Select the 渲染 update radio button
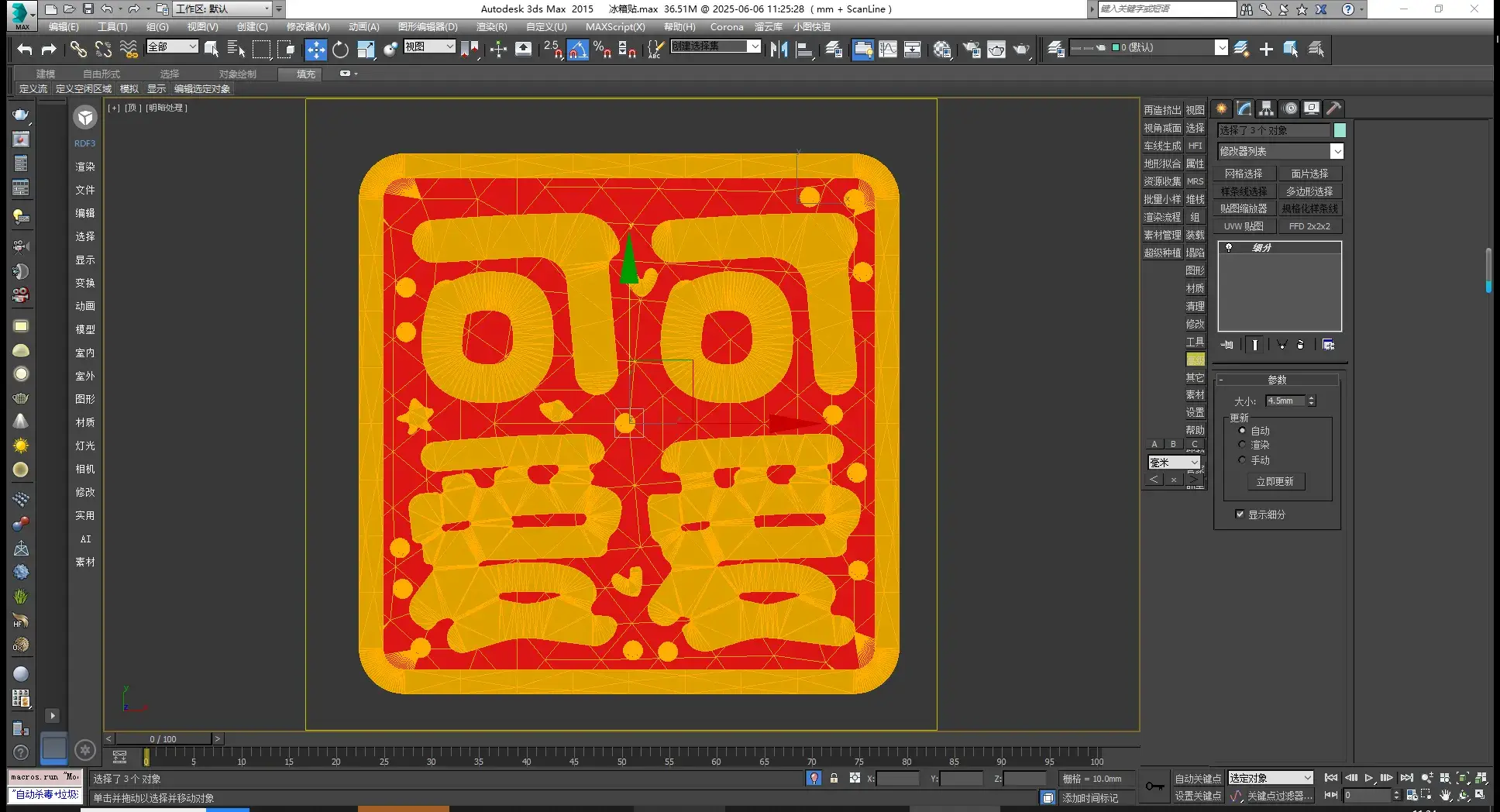This screenshot has height=812, width=1500. pos(1242,445)
